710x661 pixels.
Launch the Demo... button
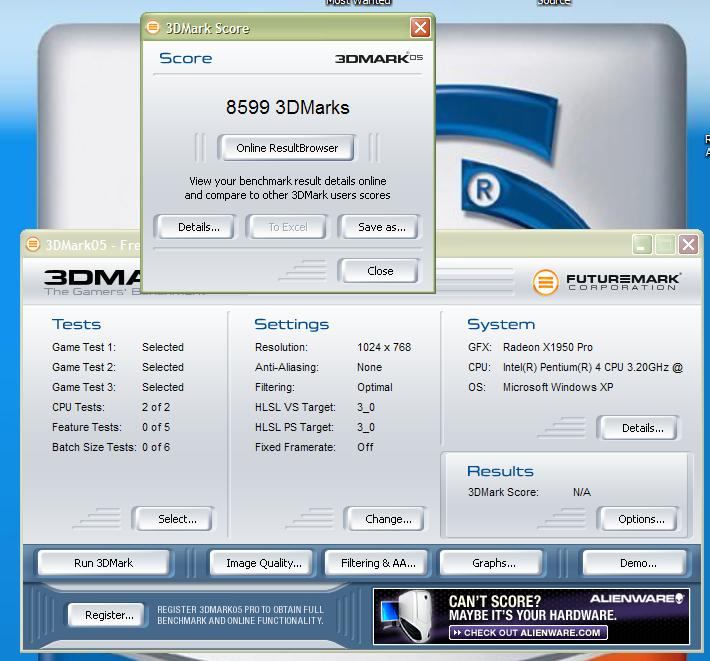click(x=635, y=563)
